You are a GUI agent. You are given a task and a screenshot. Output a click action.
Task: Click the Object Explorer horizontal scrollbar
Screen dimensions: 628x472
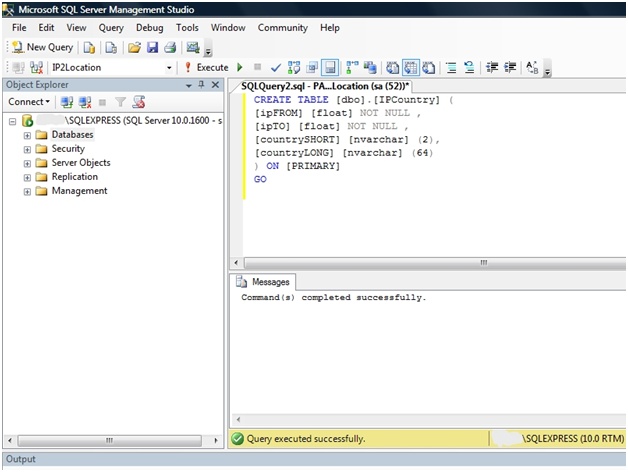click(109, 440)
